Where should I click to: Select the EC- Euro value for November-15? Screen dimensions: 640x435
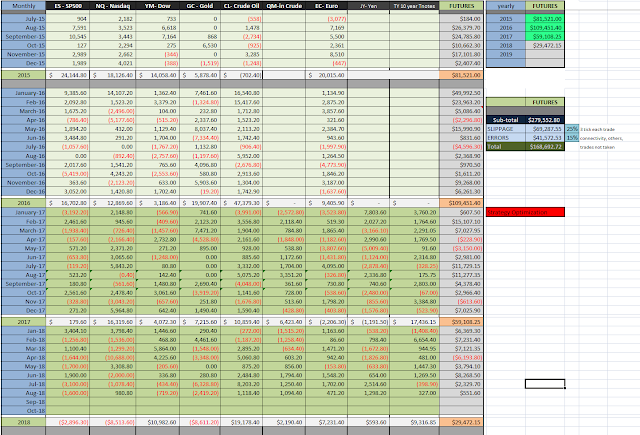coord(327,54)
